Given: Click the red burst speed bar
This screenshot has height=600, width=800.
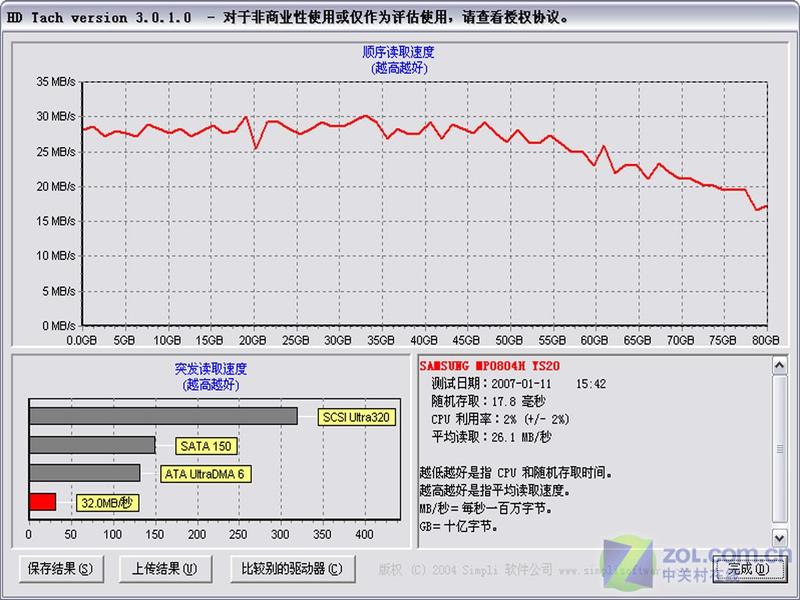Looking at the screenshot, I should point(42,502).
